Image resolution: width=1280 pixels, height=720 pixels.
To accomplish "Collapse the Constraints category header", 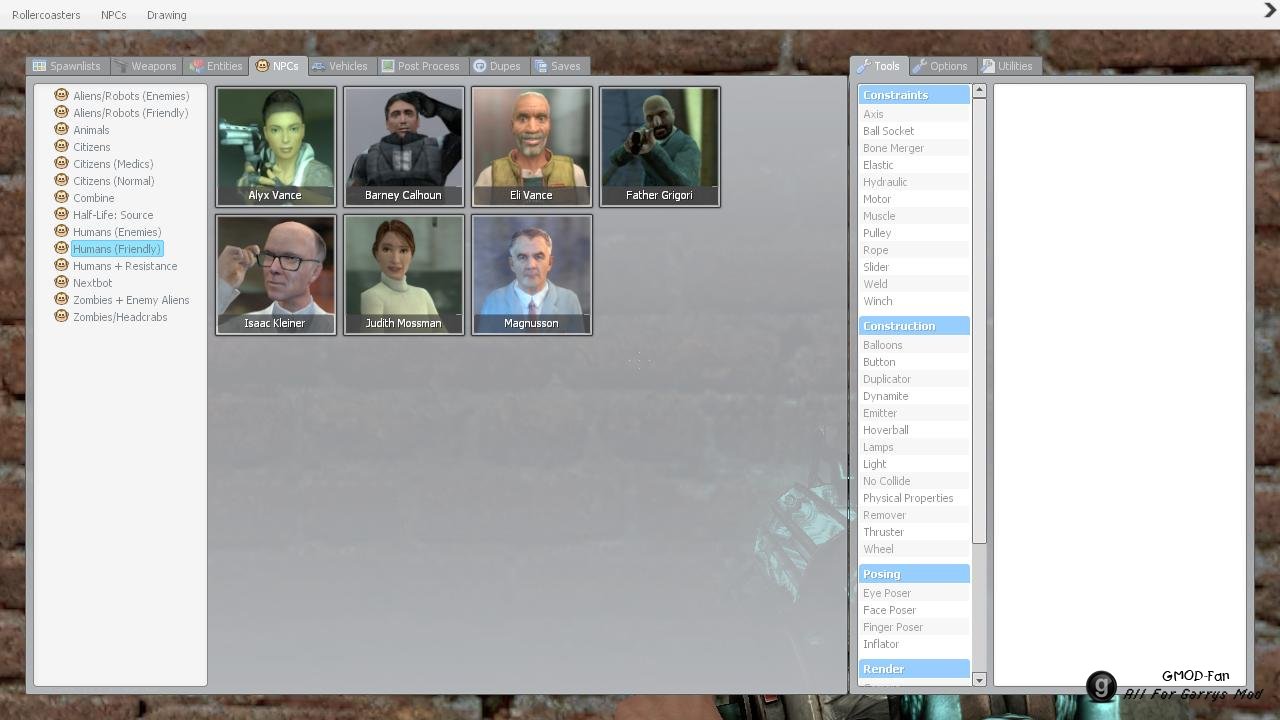I will 914,95.
